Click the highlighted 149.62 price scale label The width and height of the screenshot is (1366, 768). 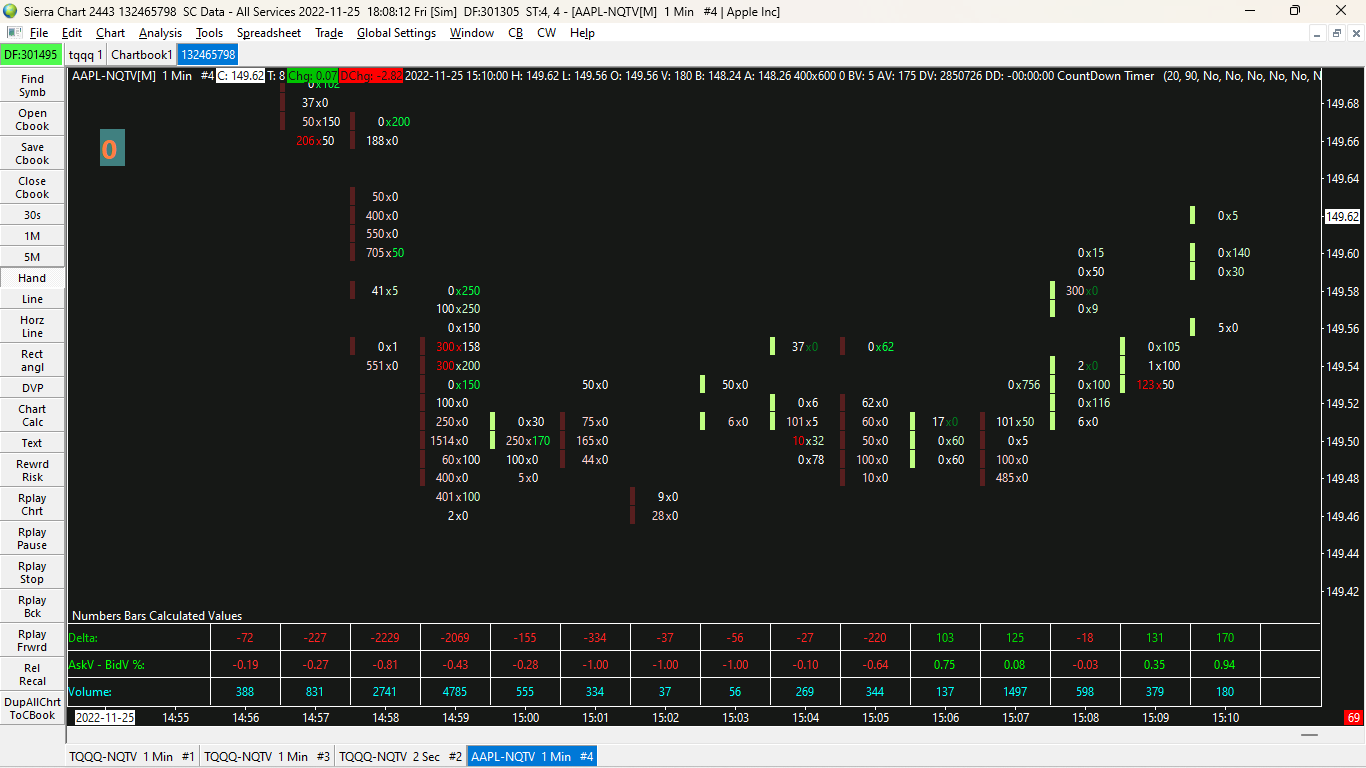(x=1341, y=216)
